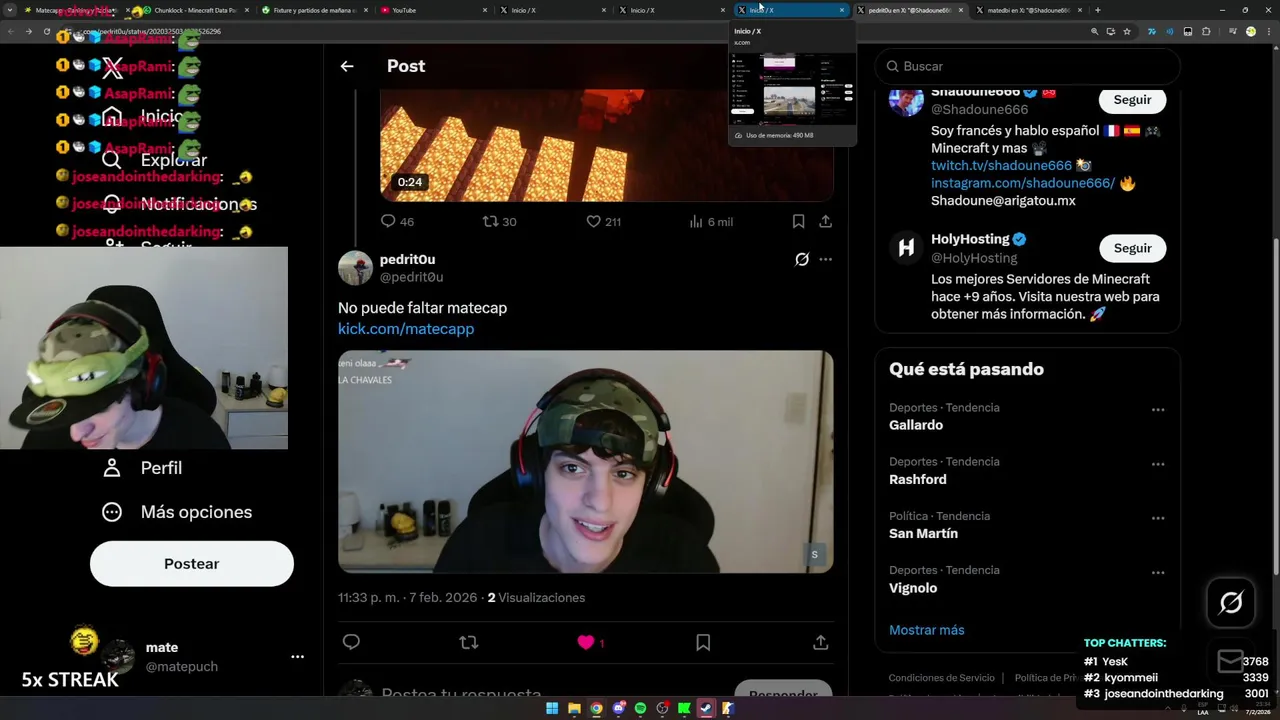Open twitch.tv/shadoune666 link
This screenshot has height=720, width=1280.
click(1001, 165)
